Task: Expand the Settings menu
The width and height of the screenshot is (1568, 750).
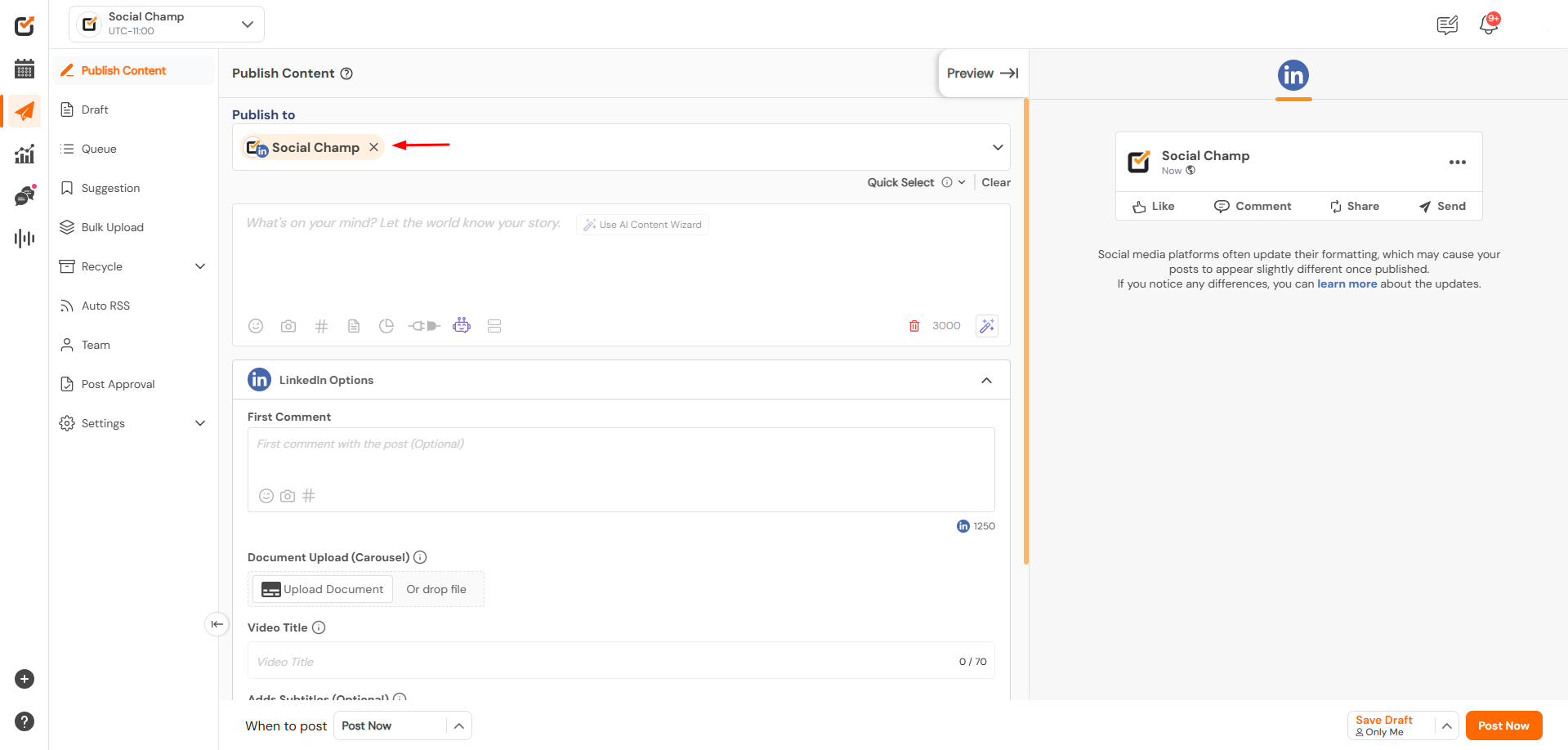Action: pyautogui.click(x=200, y=423)
